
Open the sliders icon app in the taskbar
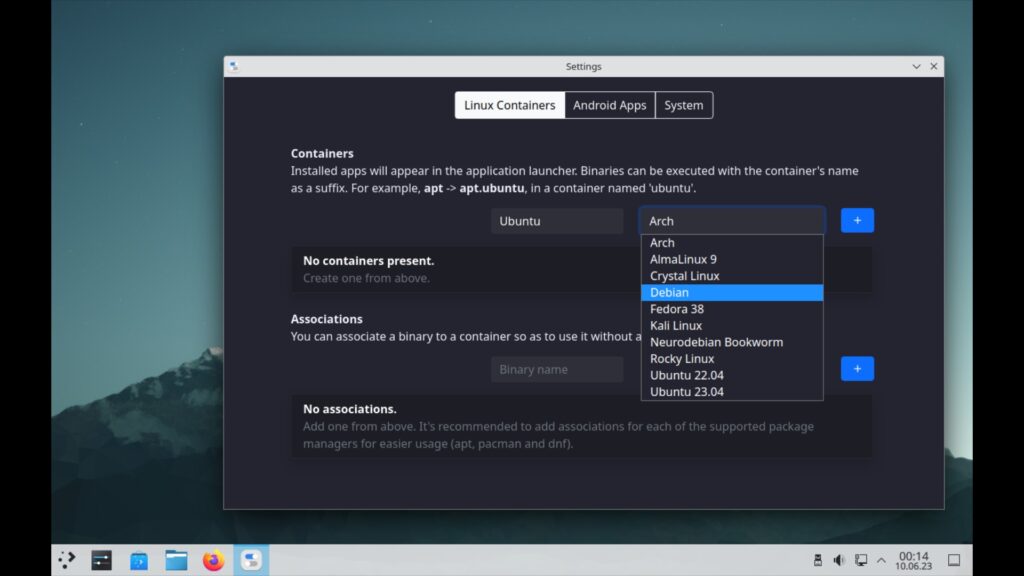[x=101, y=560]
